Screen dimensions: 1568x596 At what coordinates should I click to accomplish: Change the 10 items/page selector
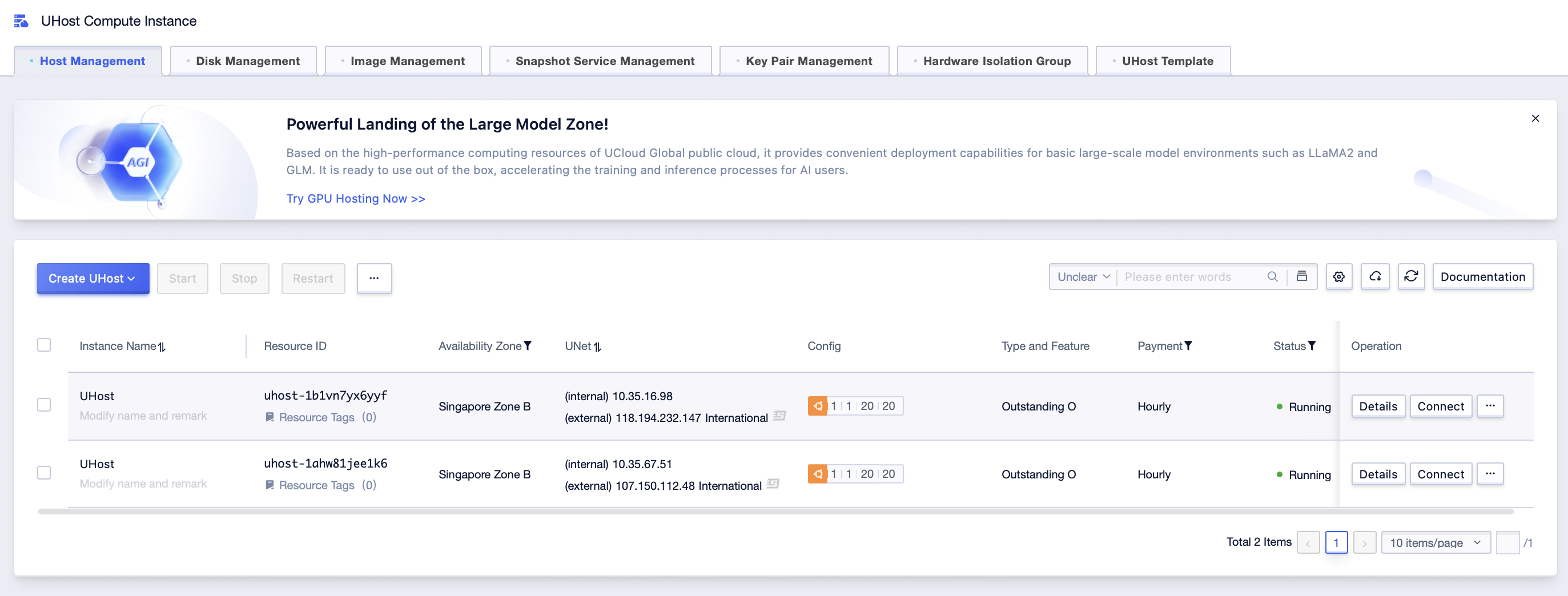click(x=1436, y=542)
